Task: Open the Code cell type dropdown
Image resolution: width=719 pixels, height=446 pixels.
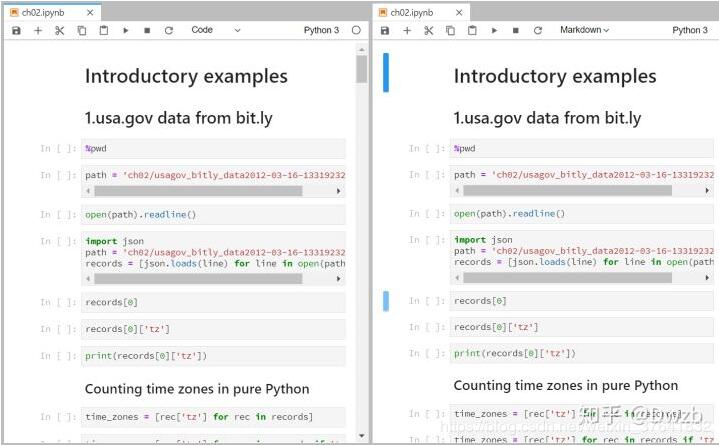Action: pyautogui.click(x=215, y=31)
